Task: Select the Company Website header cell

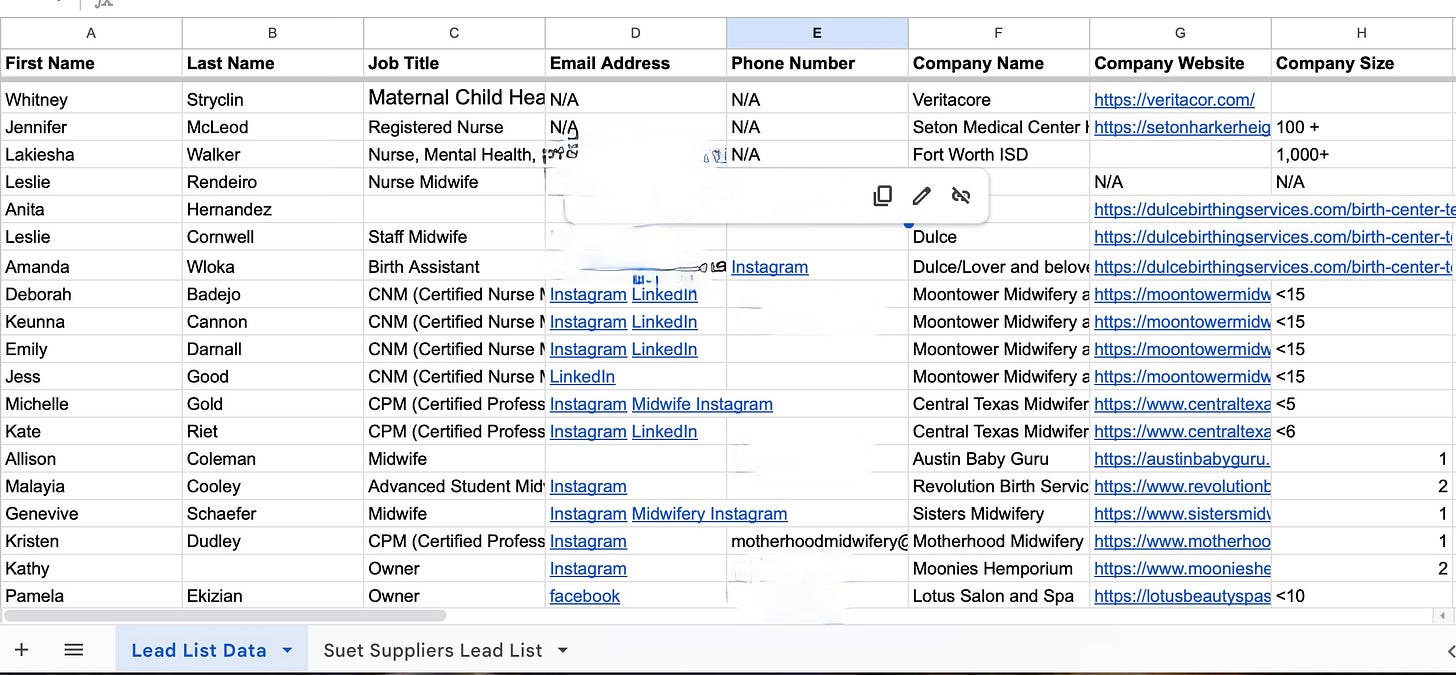Action: [1180, 63]
